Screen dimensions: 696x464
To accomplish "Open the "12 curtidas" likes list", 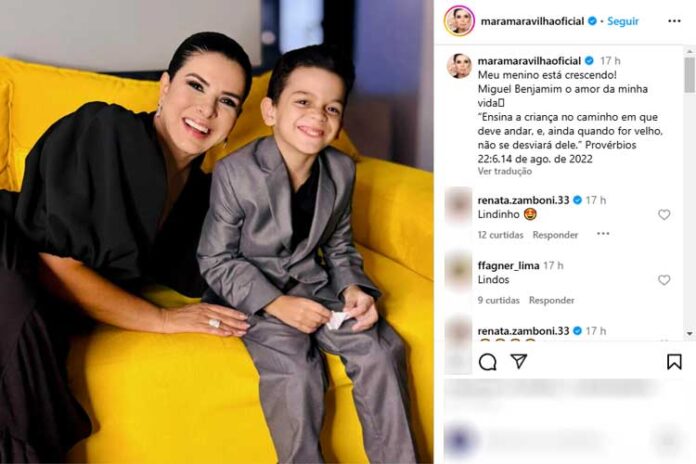I will click(500, 235).
